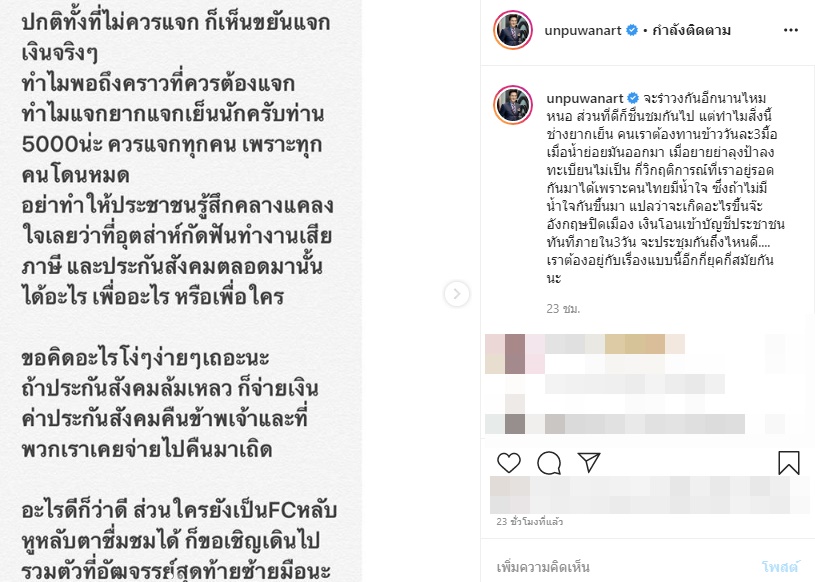Image resolution: width=815 pixels, height=582 pixels.
Task: Click the 23 ชม. timestamp under caption
Action: click(x=563, y=309)
